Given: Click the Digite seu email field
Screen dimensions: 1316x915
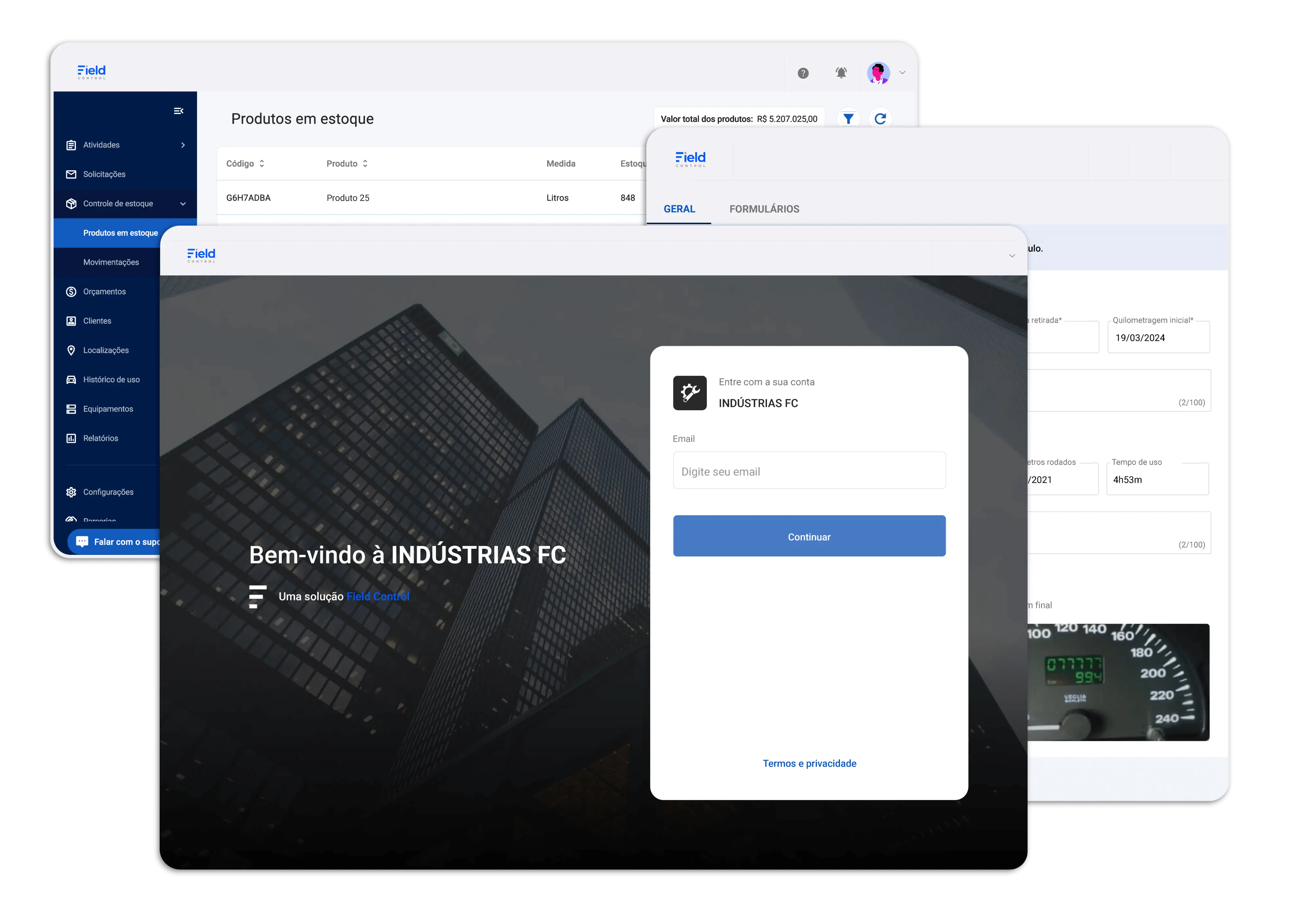Looking at the screenshot, I should 809,471.
